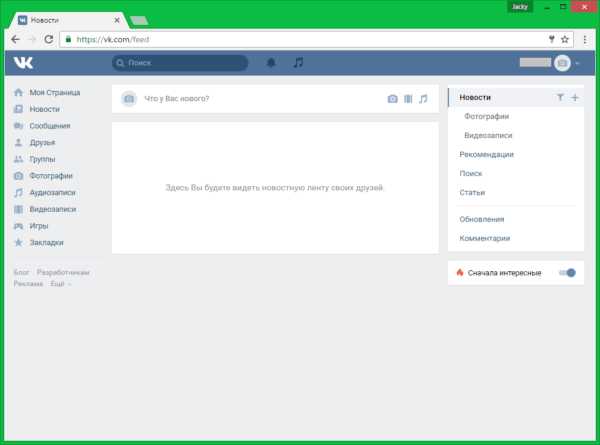Click the people icon beside Группы
Viewport: 600px width, 445px height.
point(18,159)
